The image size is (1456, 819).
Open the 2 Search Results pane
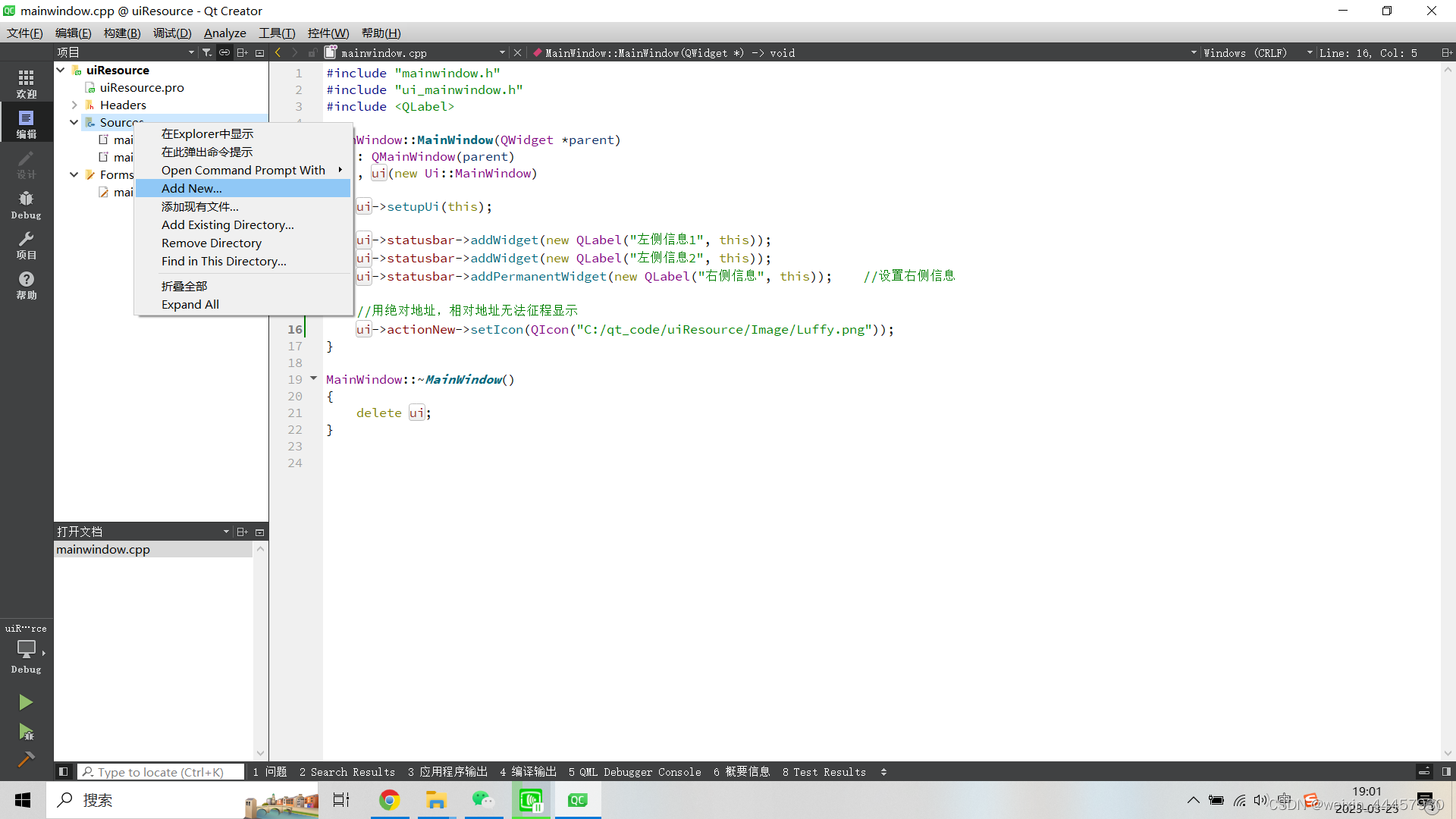pyautogui.click(x=347, y=771)
